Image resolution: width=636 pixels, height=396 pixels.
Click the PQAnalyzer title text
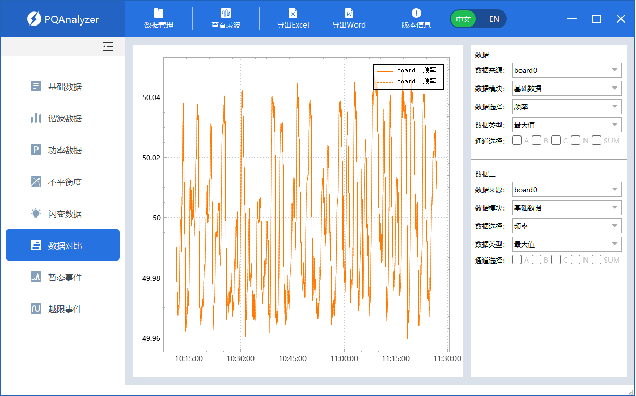pyautogui.click(x=71, y=19)
